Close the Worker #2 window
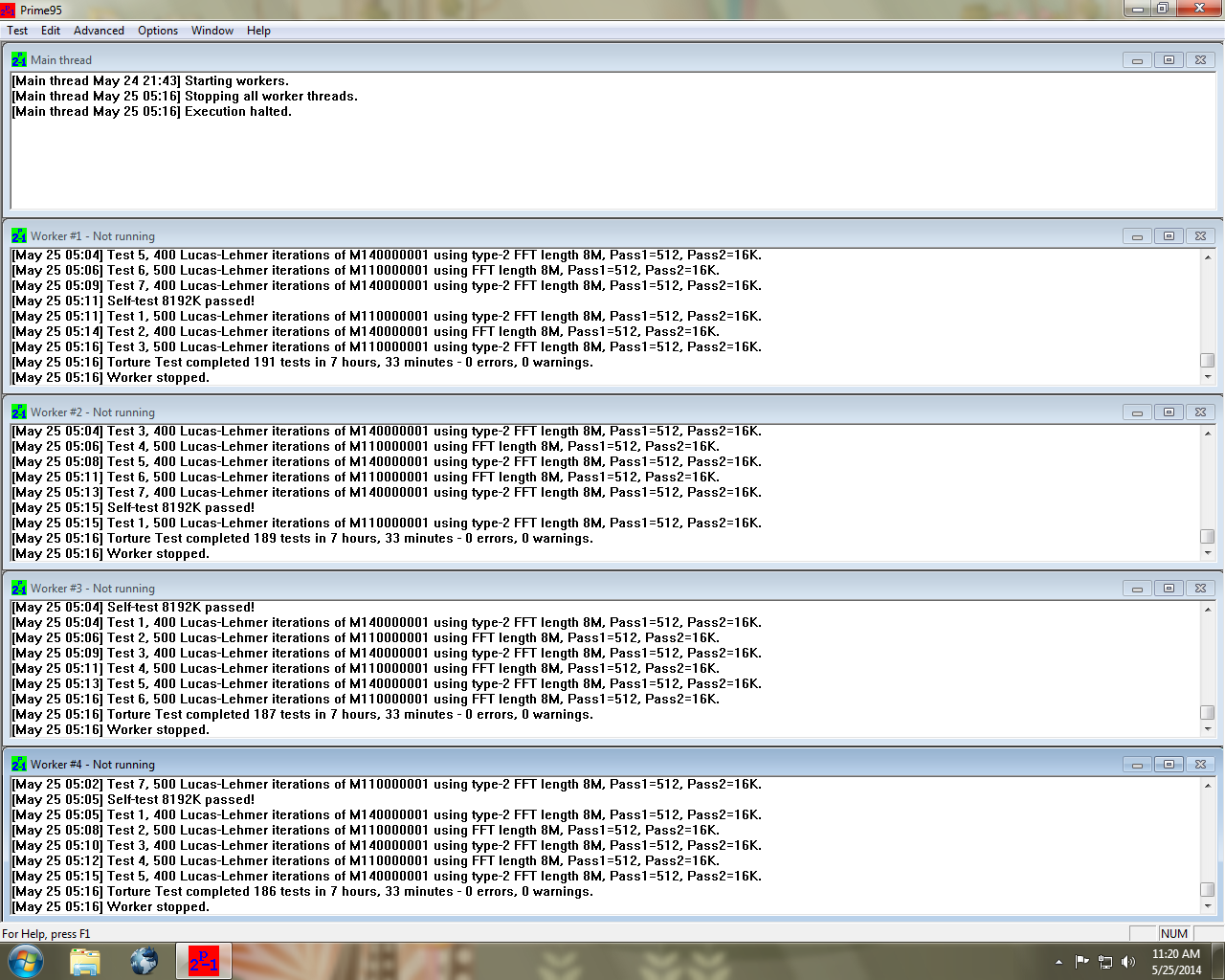Screen dimensions: 1225x980 pyautogui.click(x=1200, y=412)
